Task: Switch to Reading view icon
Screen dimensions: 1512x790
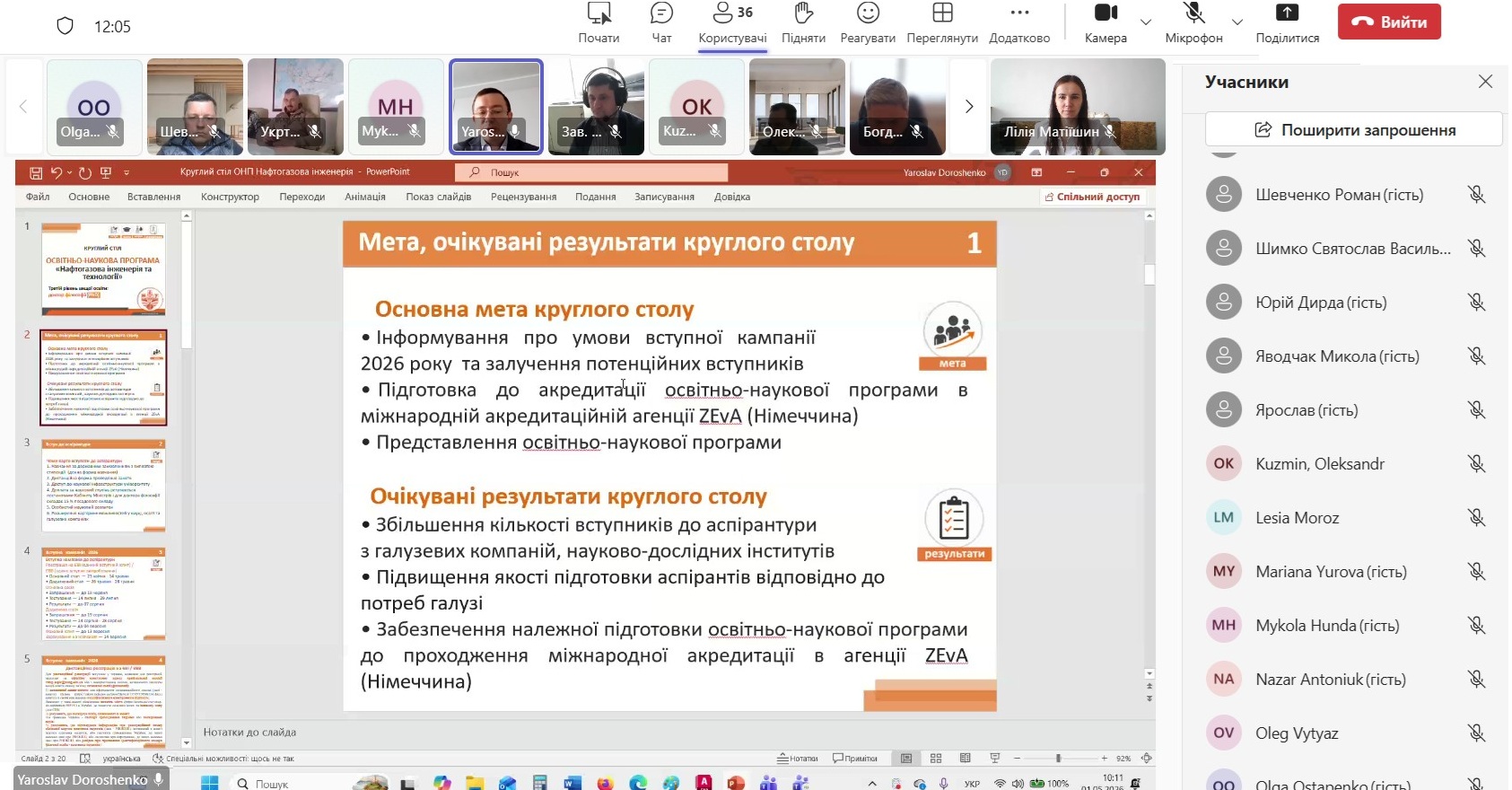Action: click(x=966, y=759)
